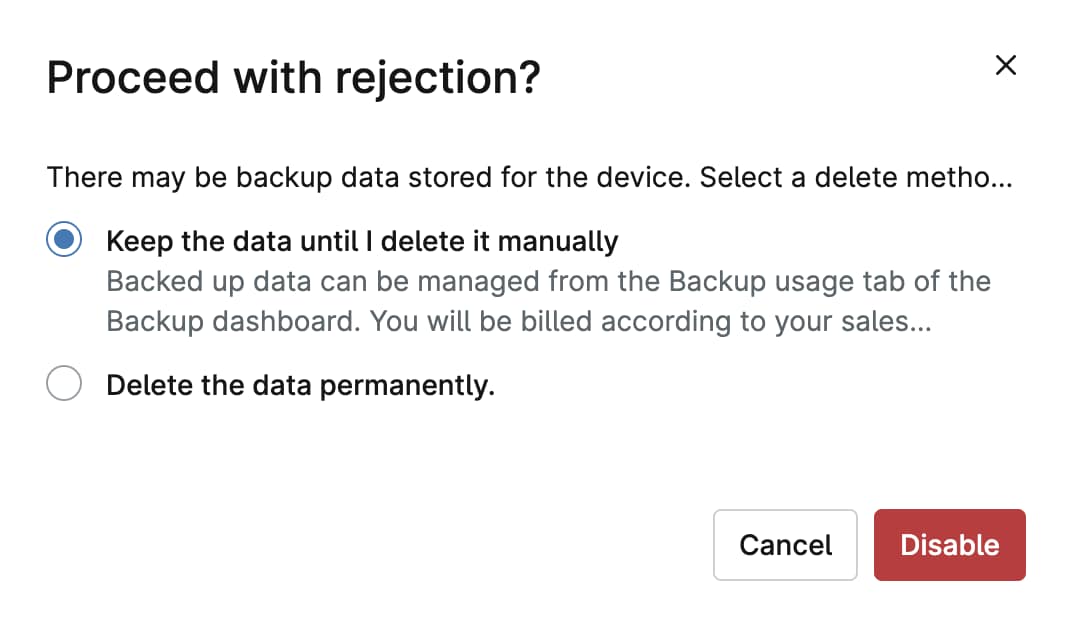Click the unselected permanent deletion radio circle
This screenshot has height=621, width=1069.
coord(63,383)
